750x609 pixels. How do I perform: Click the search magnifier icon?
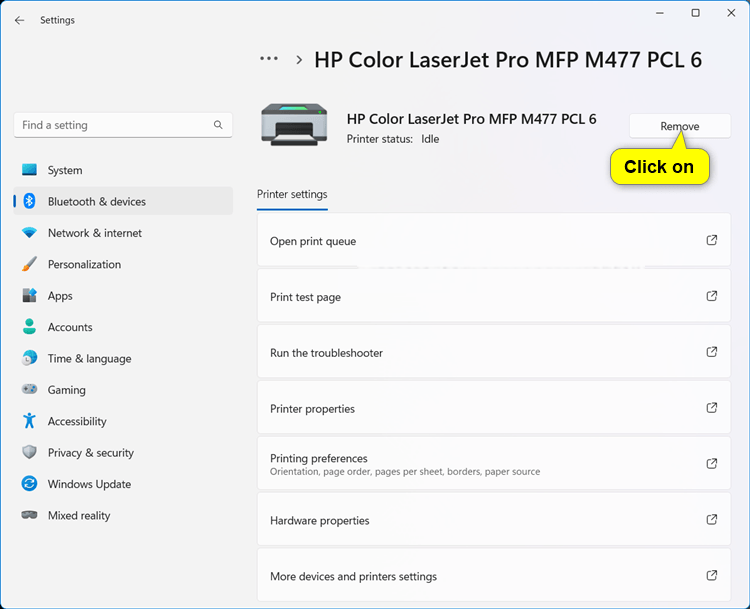point(218,125)
